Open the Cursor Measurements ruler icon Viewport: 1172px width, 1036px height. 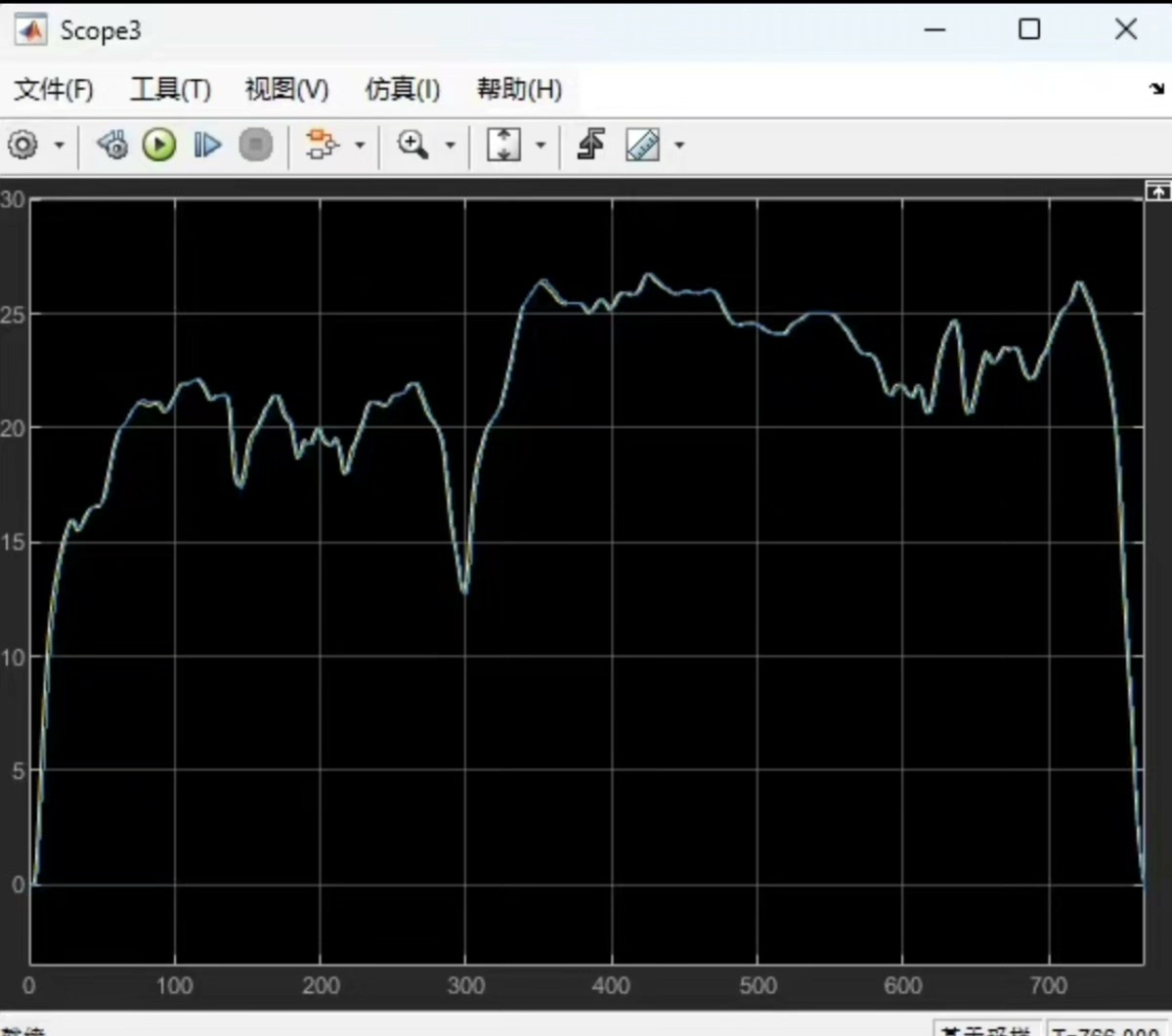click(x=642, y=145)
